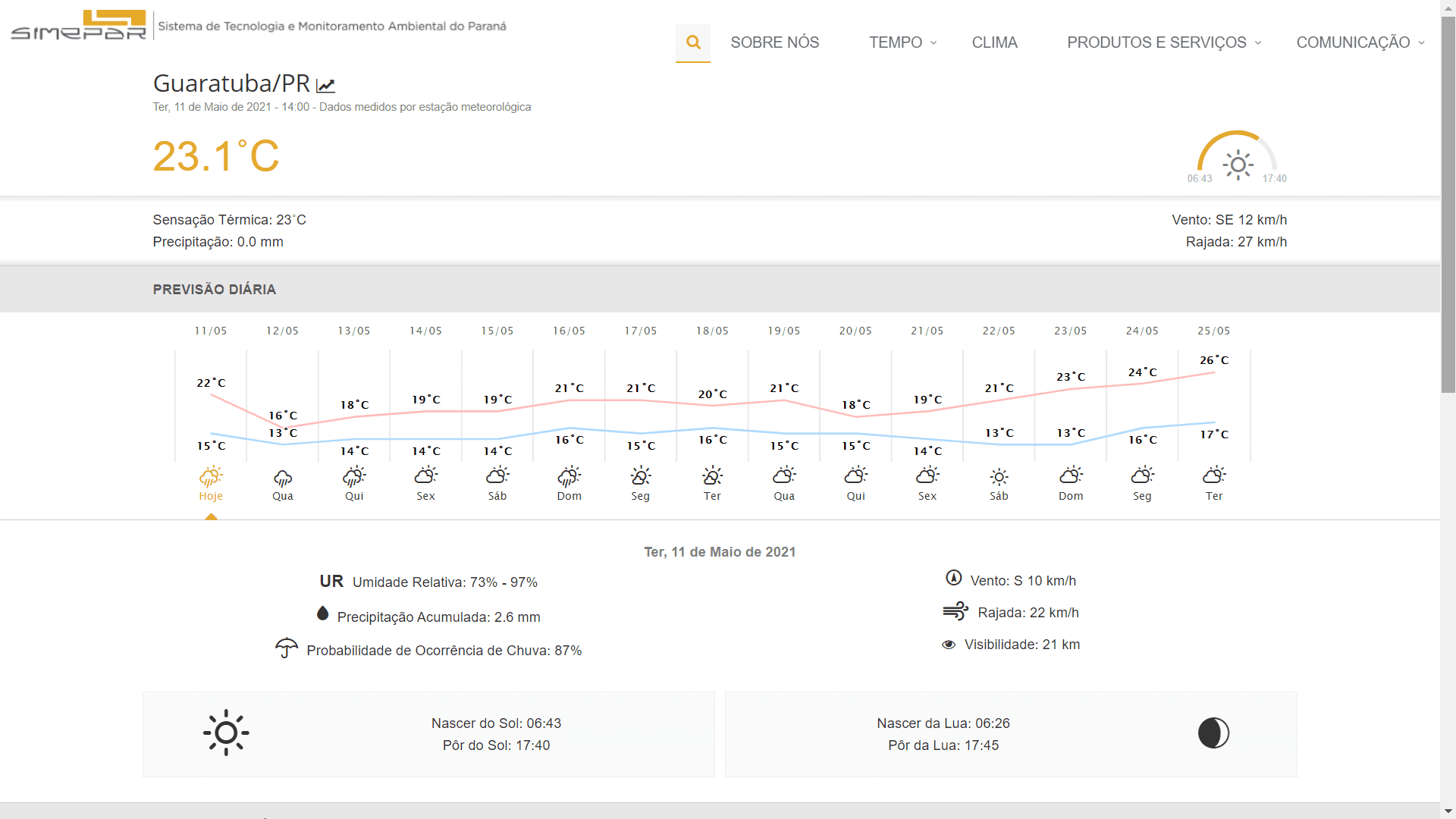The width and height of the screenshot is (1456, 819).
Task: Open the CLIMA menu item
Action: [995, 42]
